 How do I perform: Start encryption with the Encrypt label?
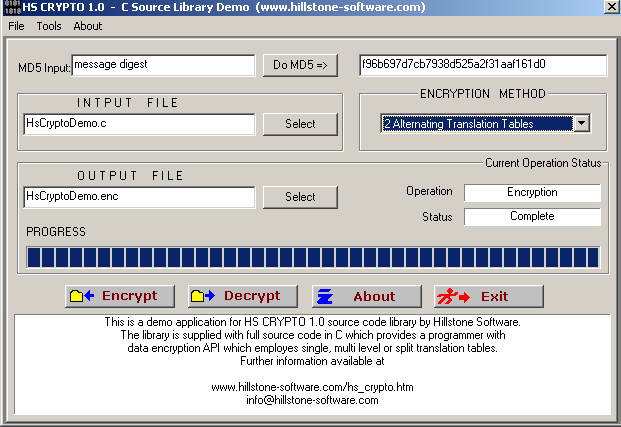pos(130,296)
